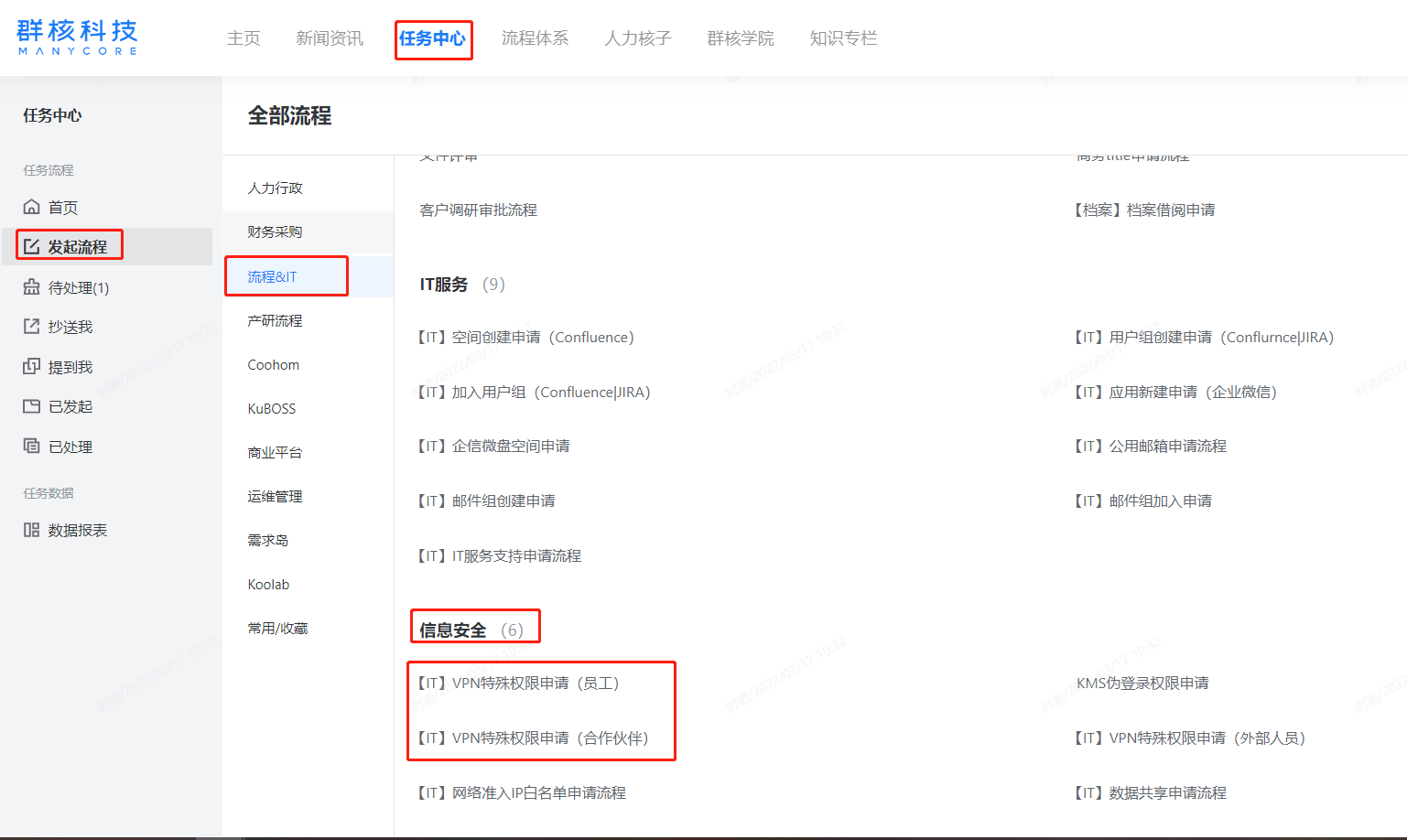This screenshot has width=1407, height=840.
Task: Open 公用邮箱申请流程 process
Action: (1150, 446)
